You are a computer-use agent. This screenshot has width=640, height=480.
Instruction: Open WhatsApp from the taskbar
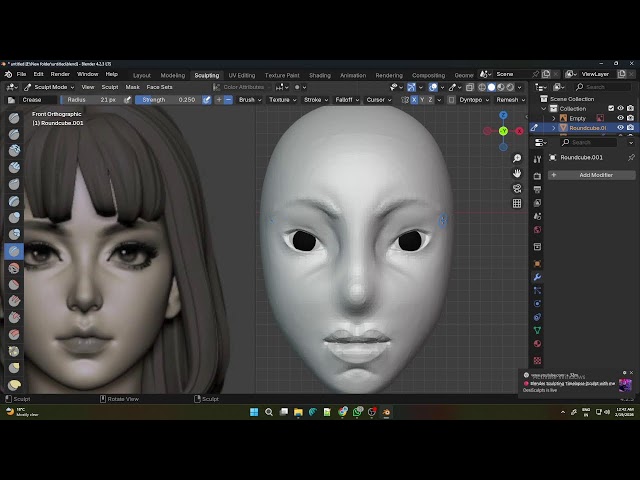[357, 412]
